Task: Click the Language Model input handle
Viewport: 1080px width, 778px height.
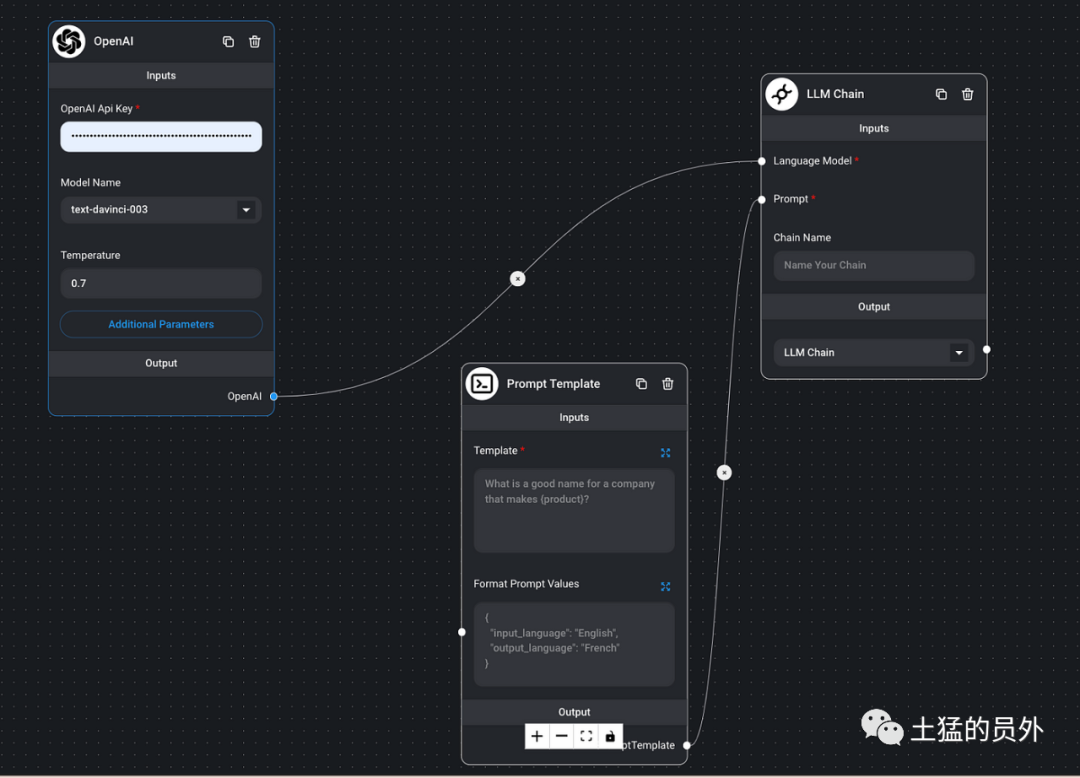Action: click(762, 161)
